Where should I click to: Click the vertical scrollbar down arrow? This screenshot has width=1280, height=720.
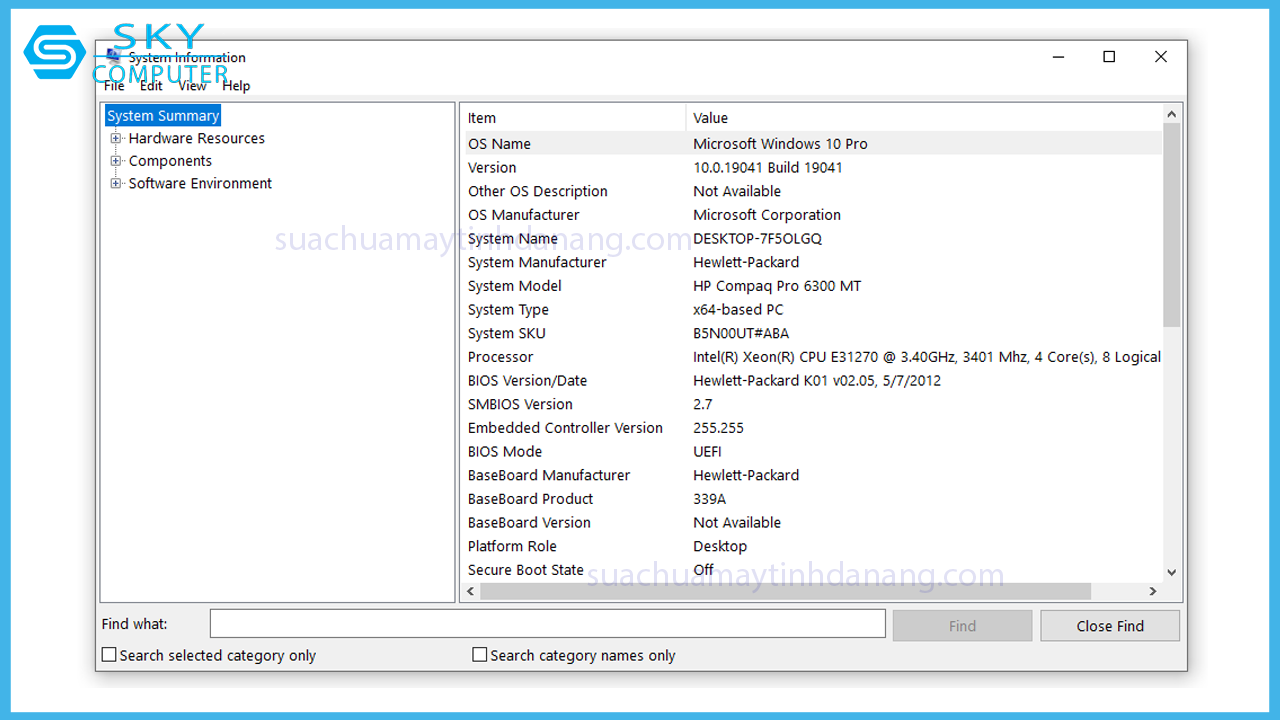tap(1172, 572)
